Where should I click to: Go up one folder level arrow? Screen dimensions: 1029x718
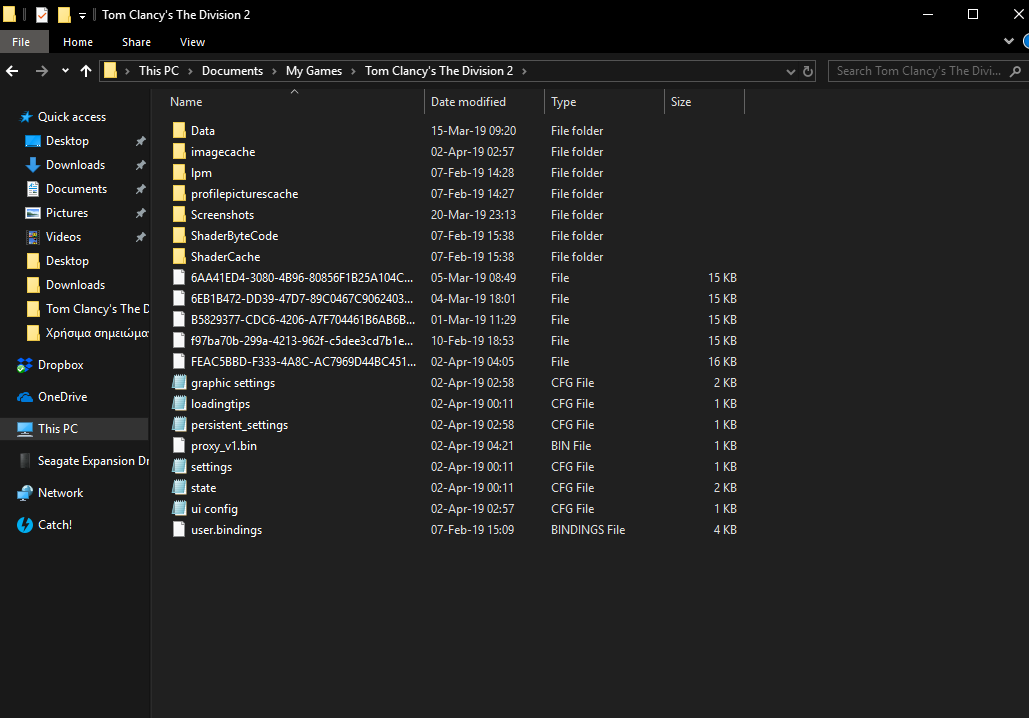(86, 71)
